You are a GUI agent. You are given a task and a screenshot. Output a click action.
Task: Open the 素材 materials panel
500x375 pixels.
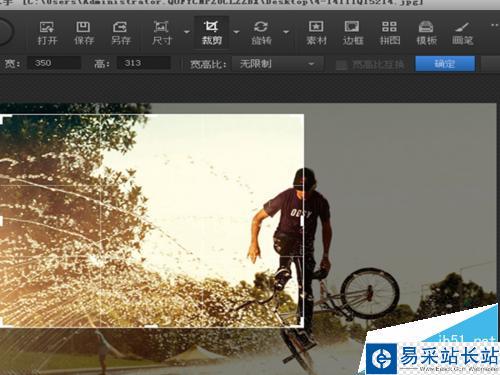click(x=316, y=33)
